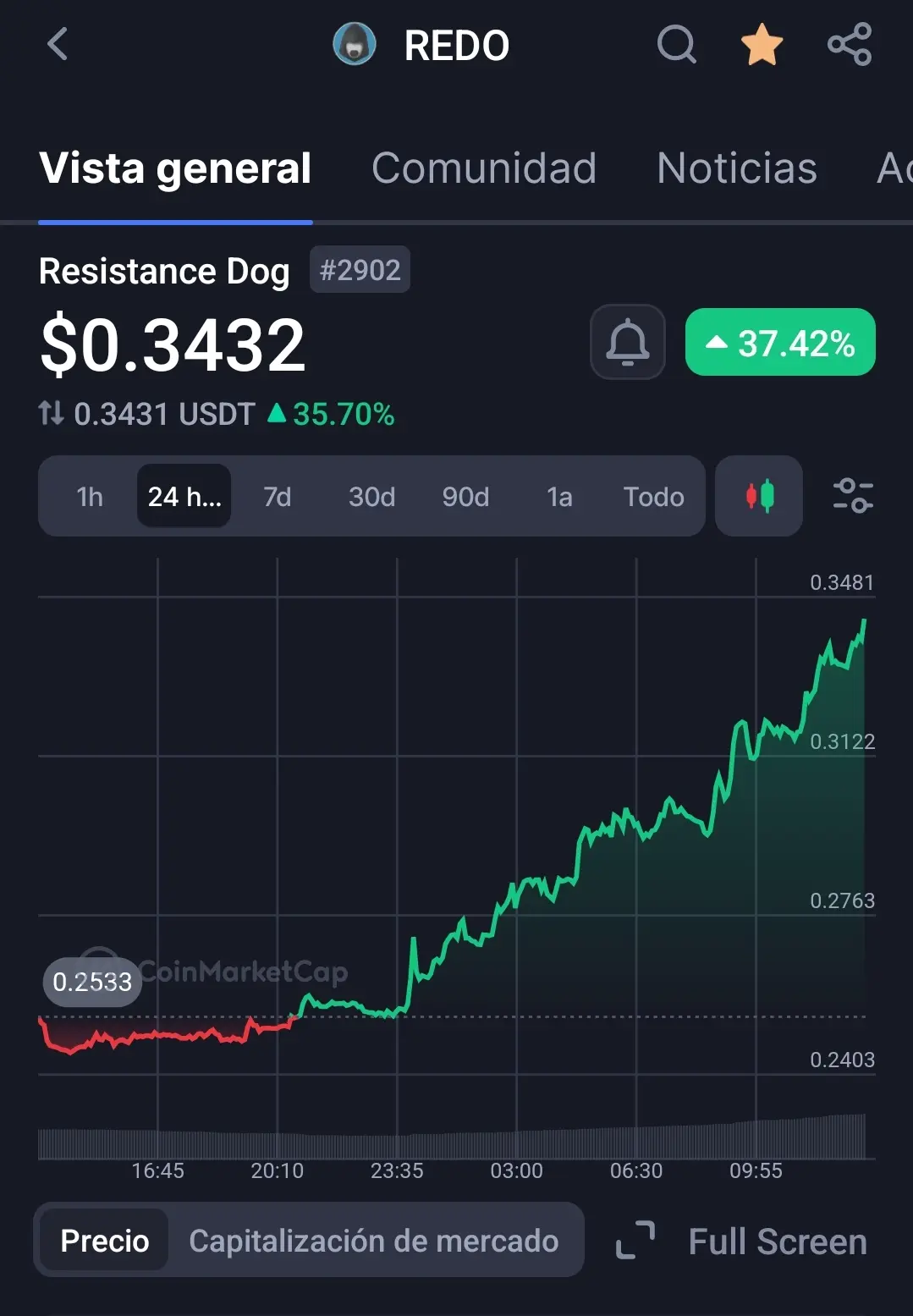Select the Vista general tab

point(175,168)
